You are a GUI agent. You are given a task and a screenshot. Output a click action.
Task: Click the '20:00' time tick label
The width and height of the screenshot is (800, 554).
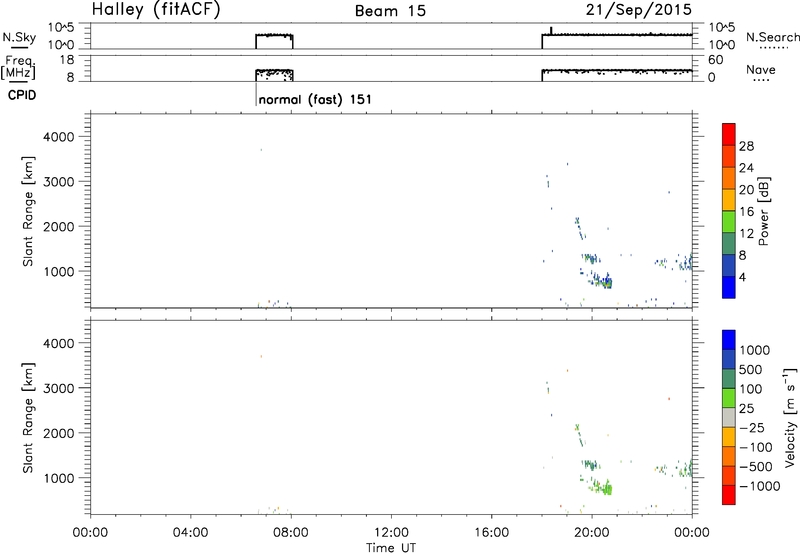tap(592, 533)
